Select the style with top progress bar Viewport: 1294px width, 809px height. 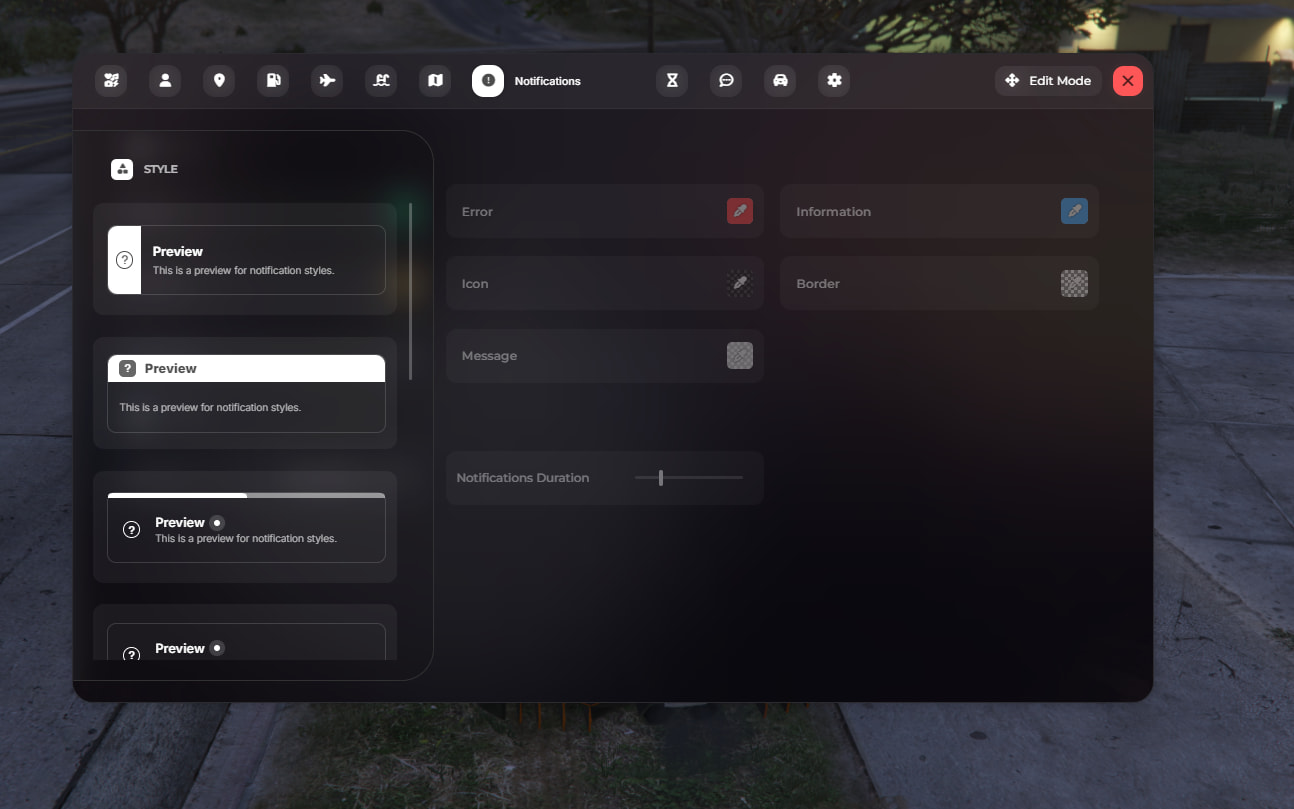[246, 527]
